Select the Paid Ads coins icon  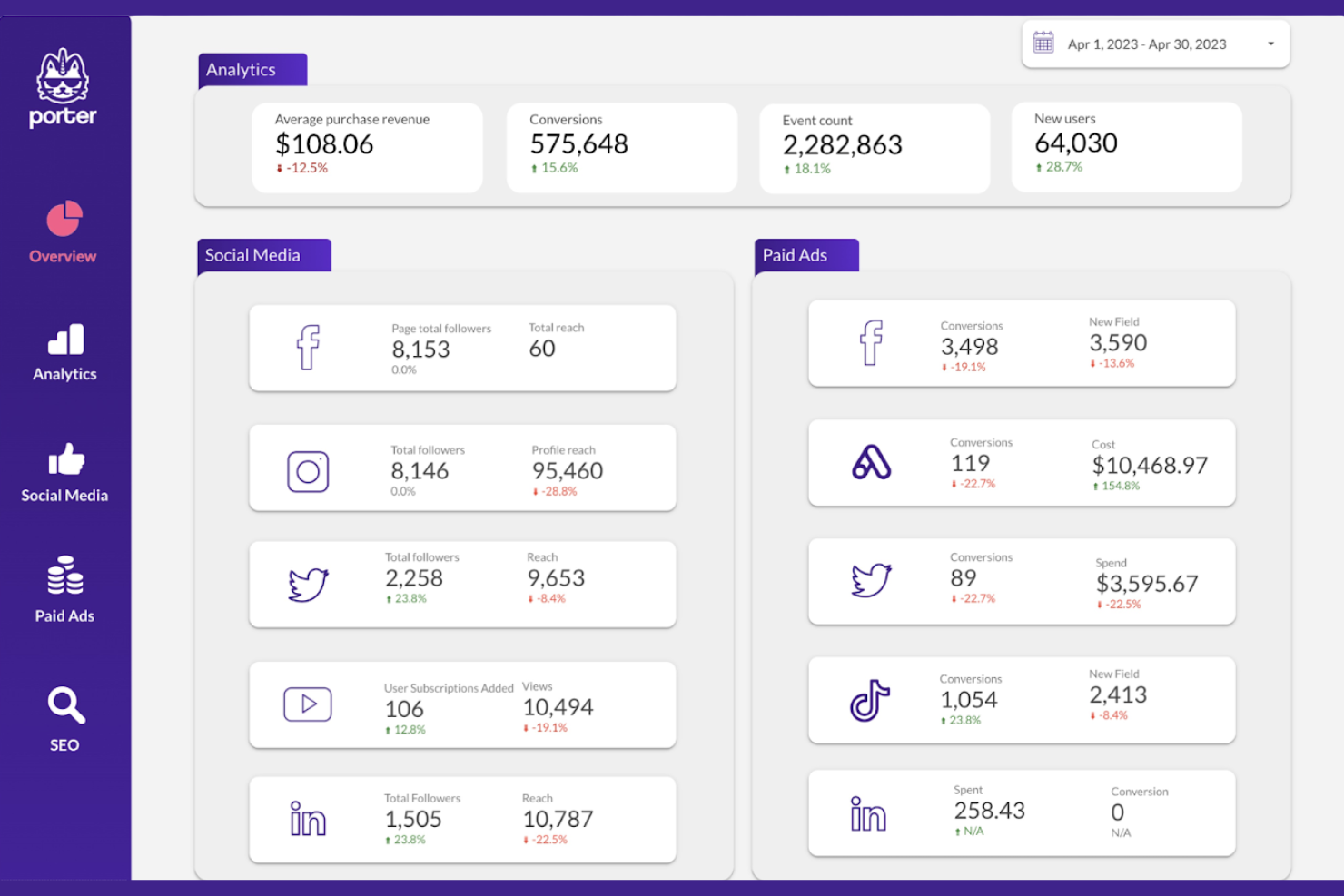[x=64, y=576]
